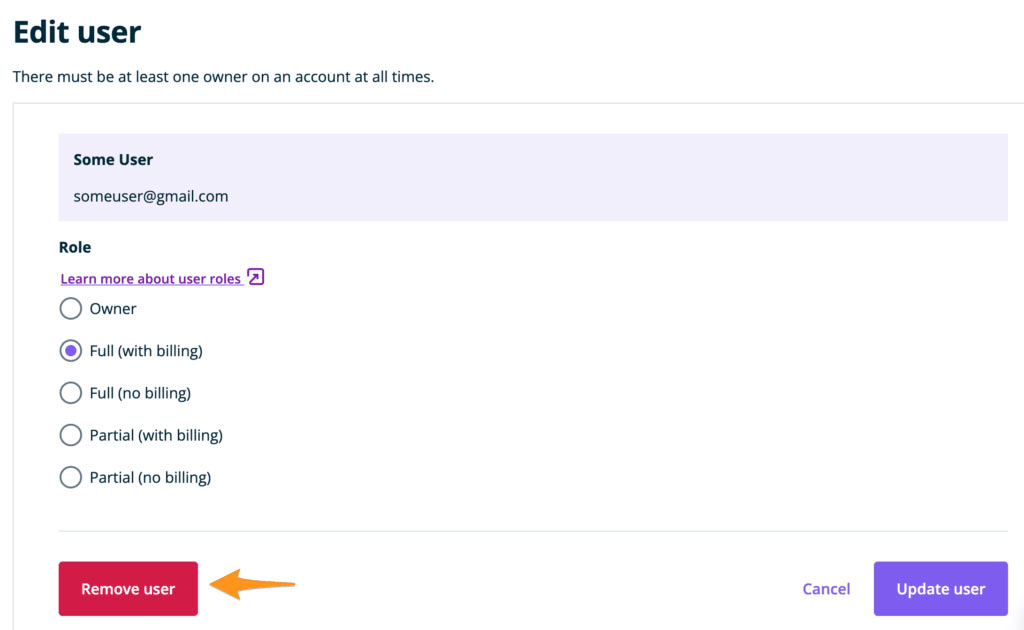Select the Owner radio button
The image size is (1024, 630).
[x=71, y=308]
